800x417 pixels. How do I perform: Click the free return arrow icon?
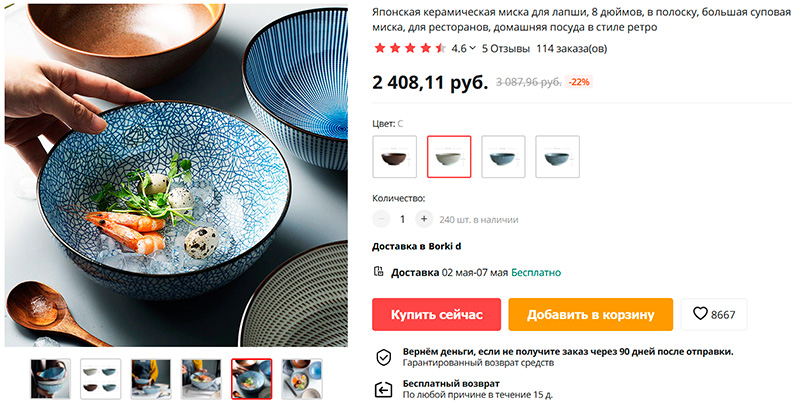point(383,389)
